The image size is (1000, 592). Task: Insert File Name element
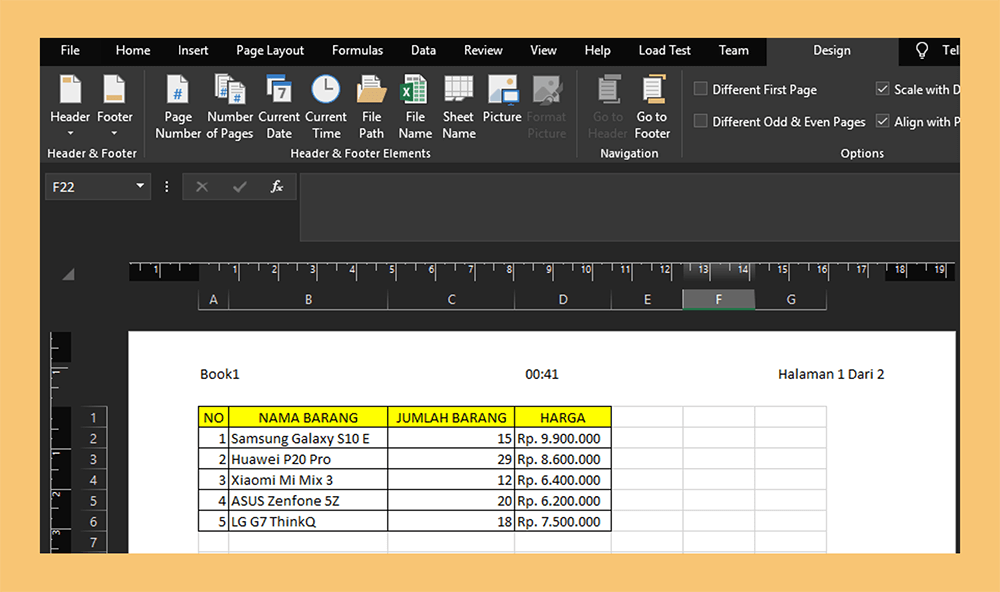[x=415, y=107]
